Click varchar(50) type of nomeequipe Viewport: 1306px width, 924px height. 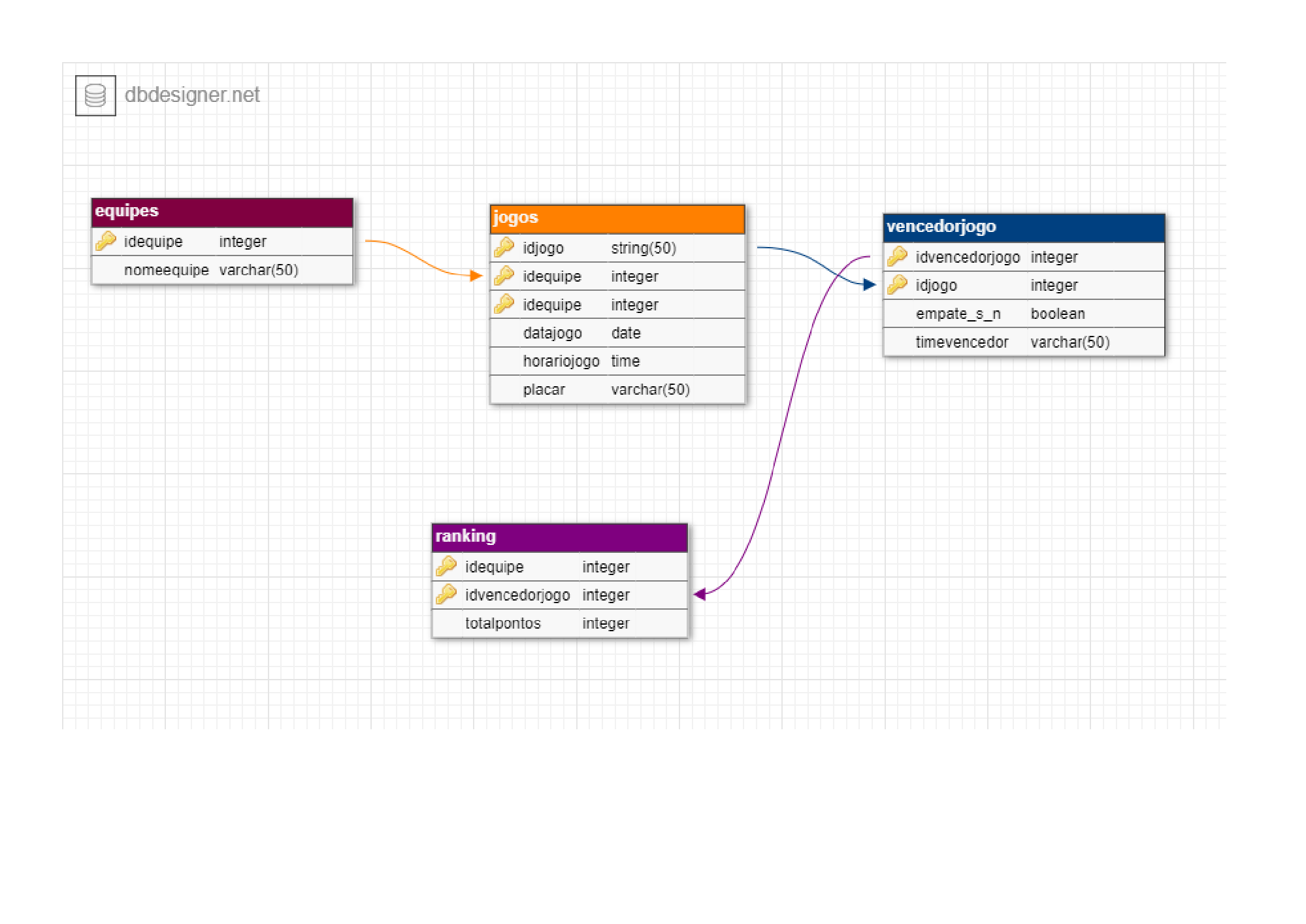click(x=259, y=270)
